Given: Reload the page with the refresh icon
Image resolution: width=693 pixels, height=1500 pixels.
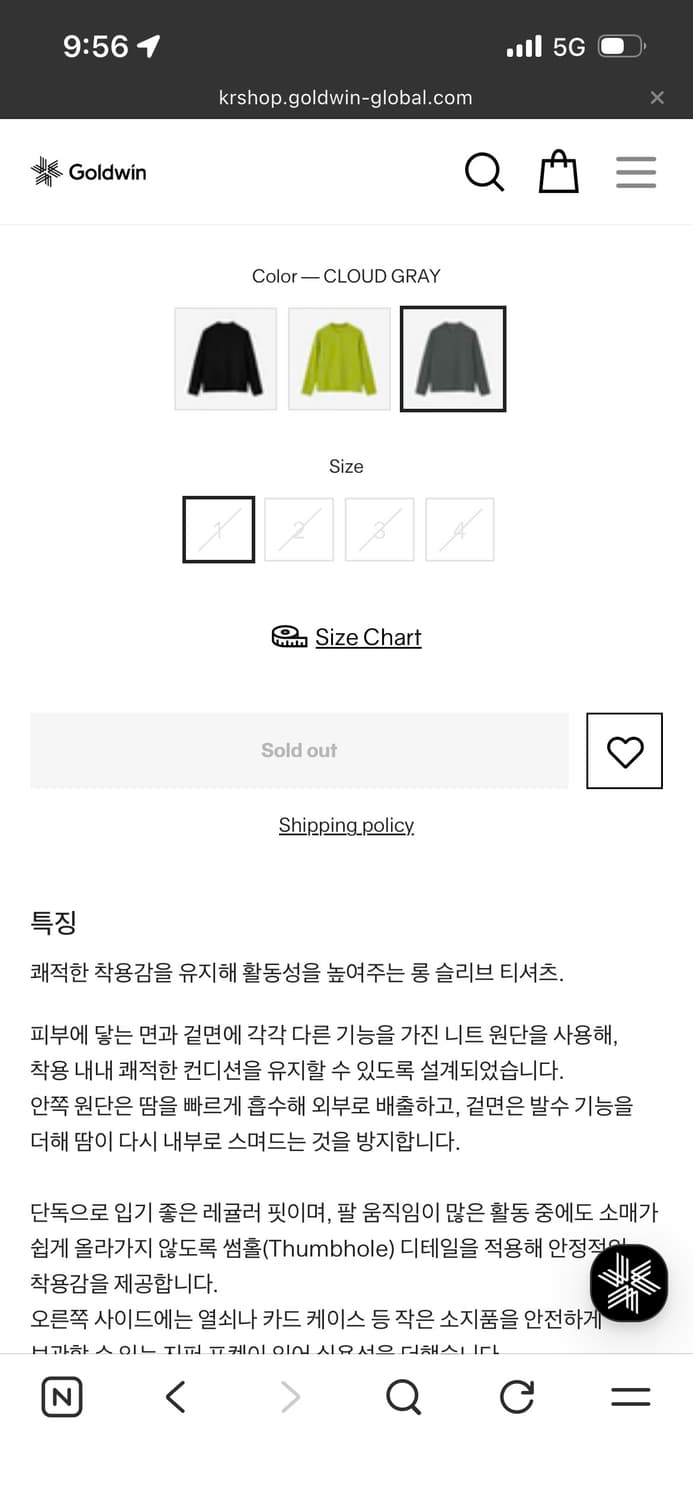Looking at the screenshot, I should pyautogui.click(x=516, y=1397).
